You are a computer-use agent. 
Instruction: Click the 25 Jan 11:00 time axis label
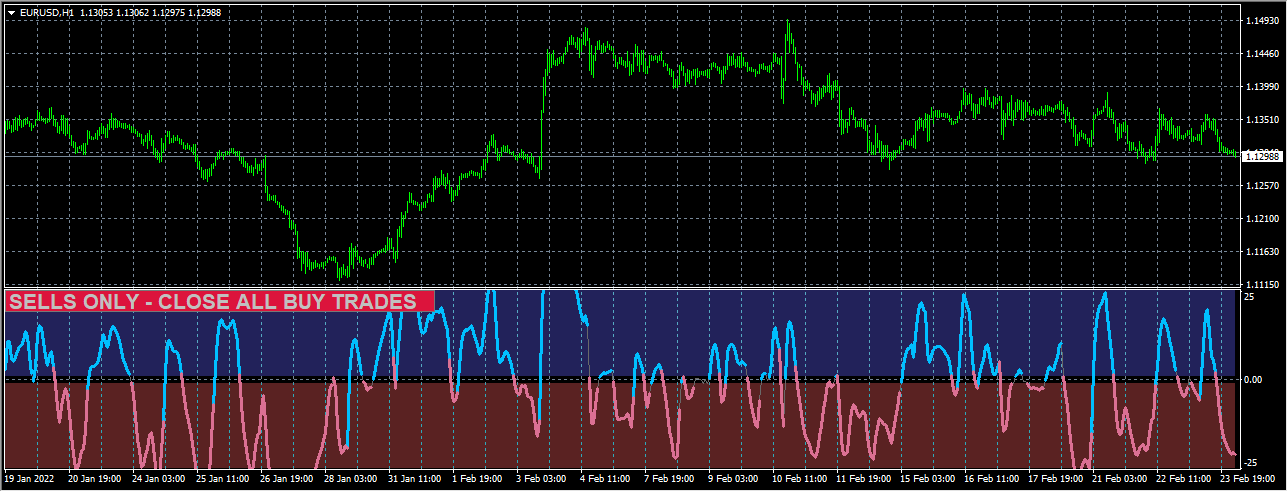222,478
